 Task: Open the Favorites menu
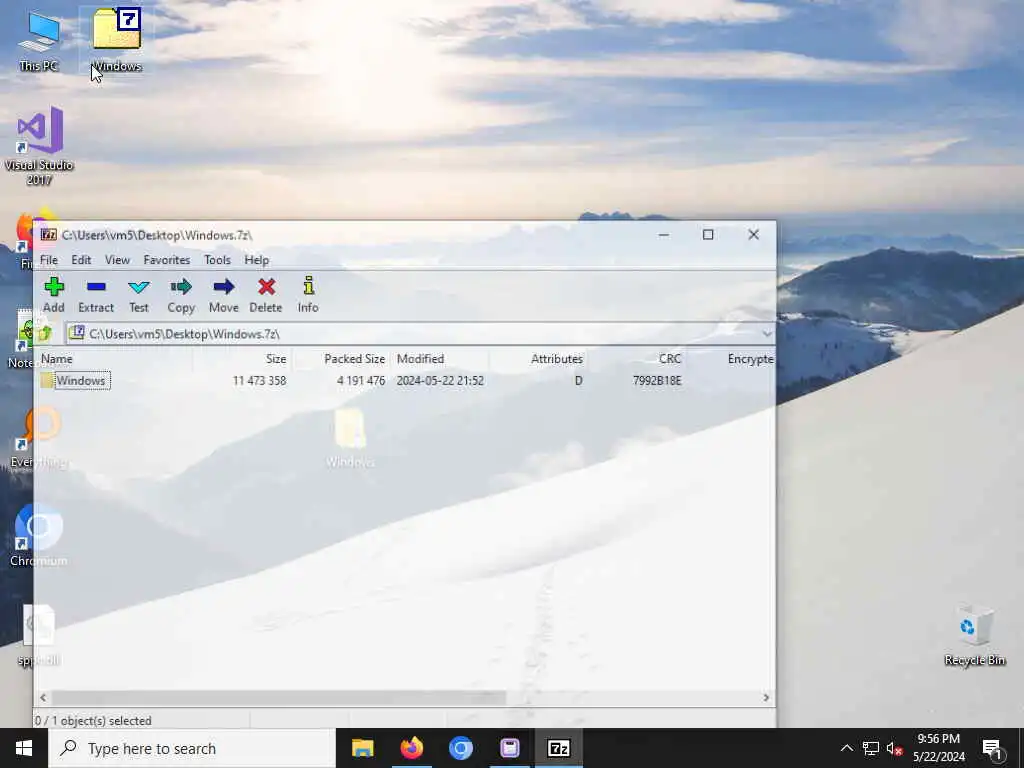click(167, 260)
